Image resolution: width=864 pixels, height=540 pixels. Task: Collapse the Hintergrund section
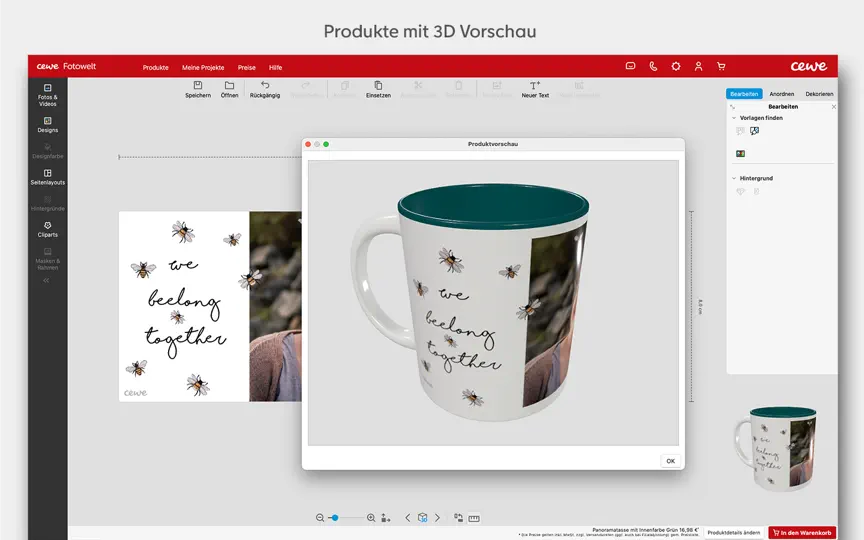point(733,179)
